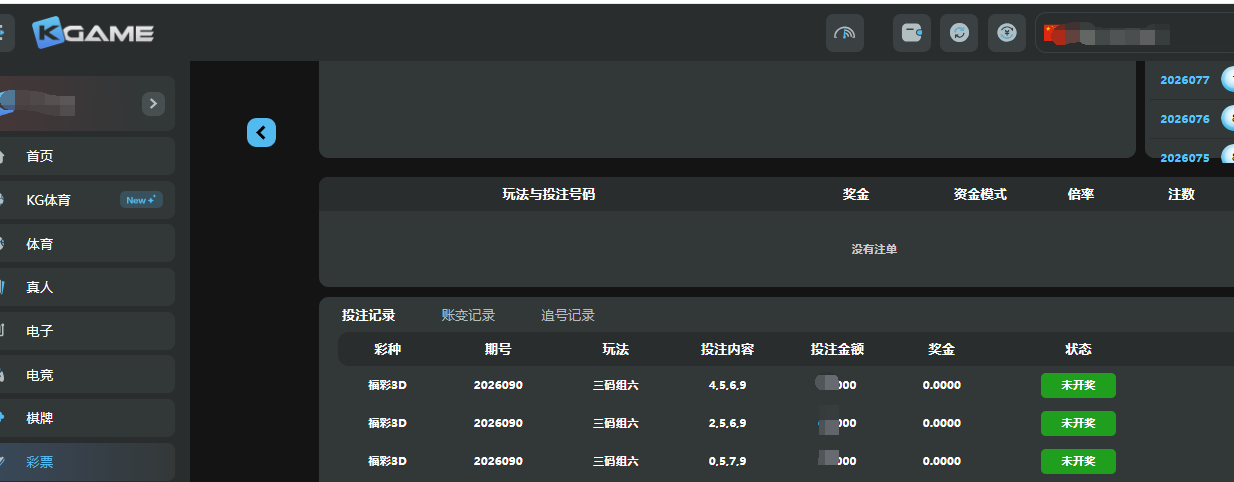Click the 玩法 column header in records

[x=615, y=349]
